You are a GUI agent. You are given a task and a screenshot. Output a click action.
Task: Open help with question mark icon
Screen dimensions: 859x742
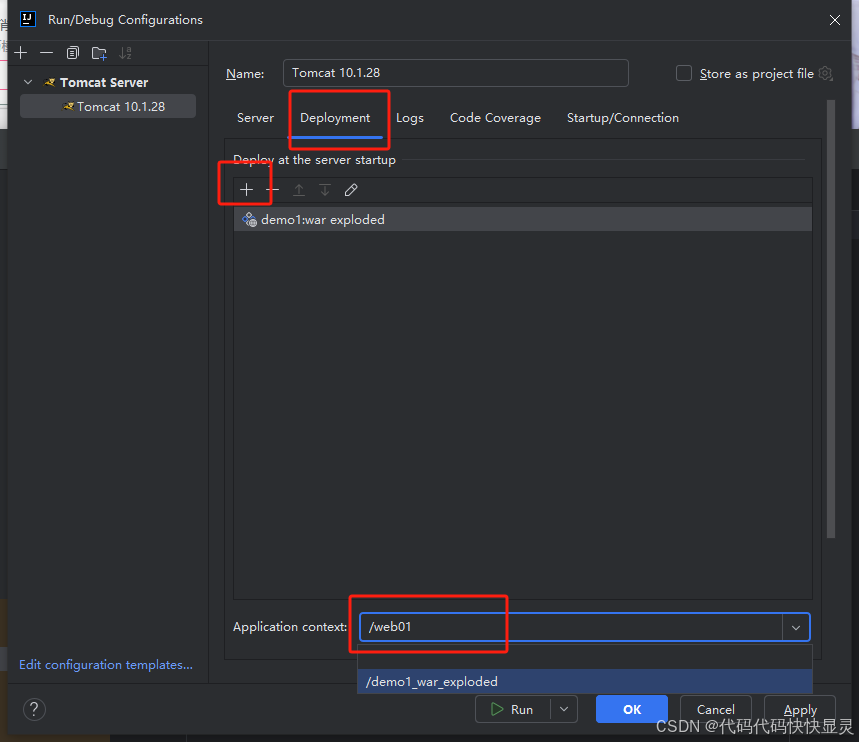34,709
